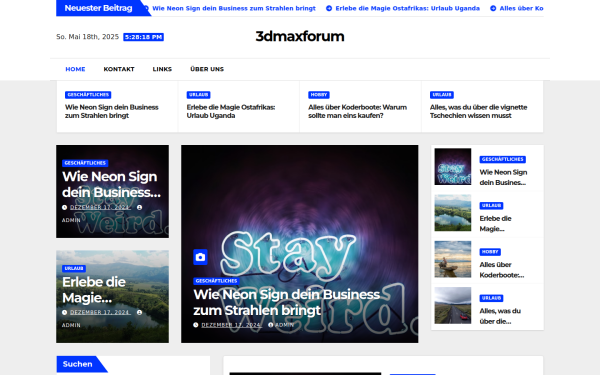
Task: Click the URLAUB tag above Erlebe die Magie Ostafrikas in the strip
Action: (199, 95)
